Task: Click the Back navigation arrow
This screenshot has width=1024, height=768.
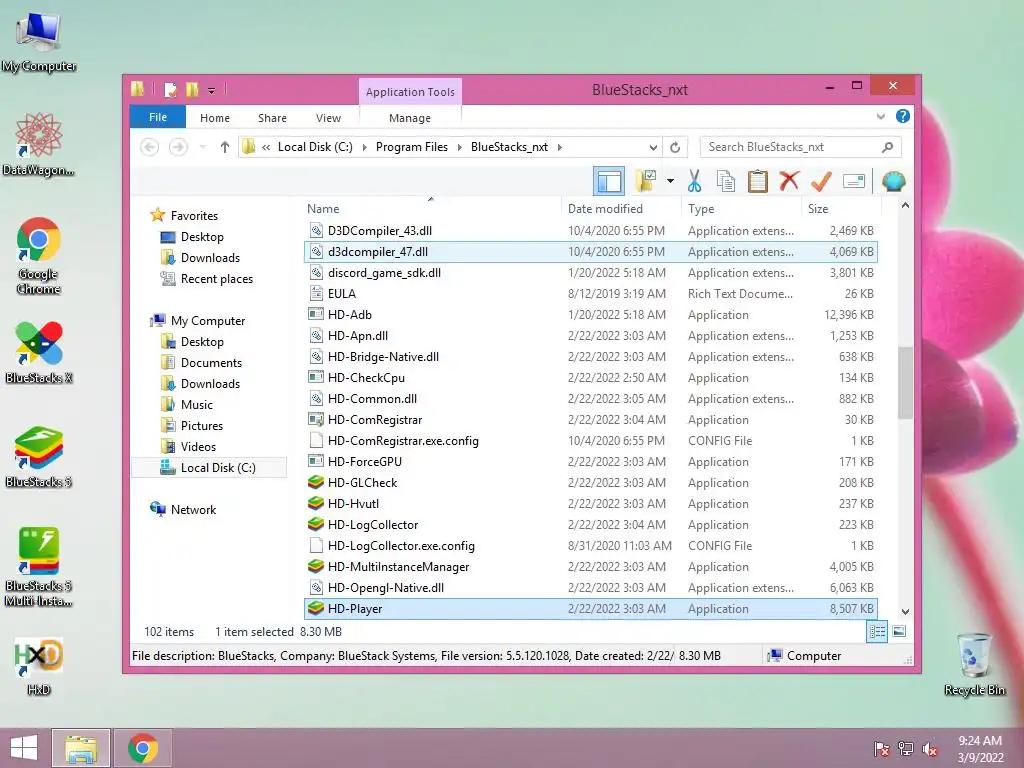Action: click(x=150, y=148)
